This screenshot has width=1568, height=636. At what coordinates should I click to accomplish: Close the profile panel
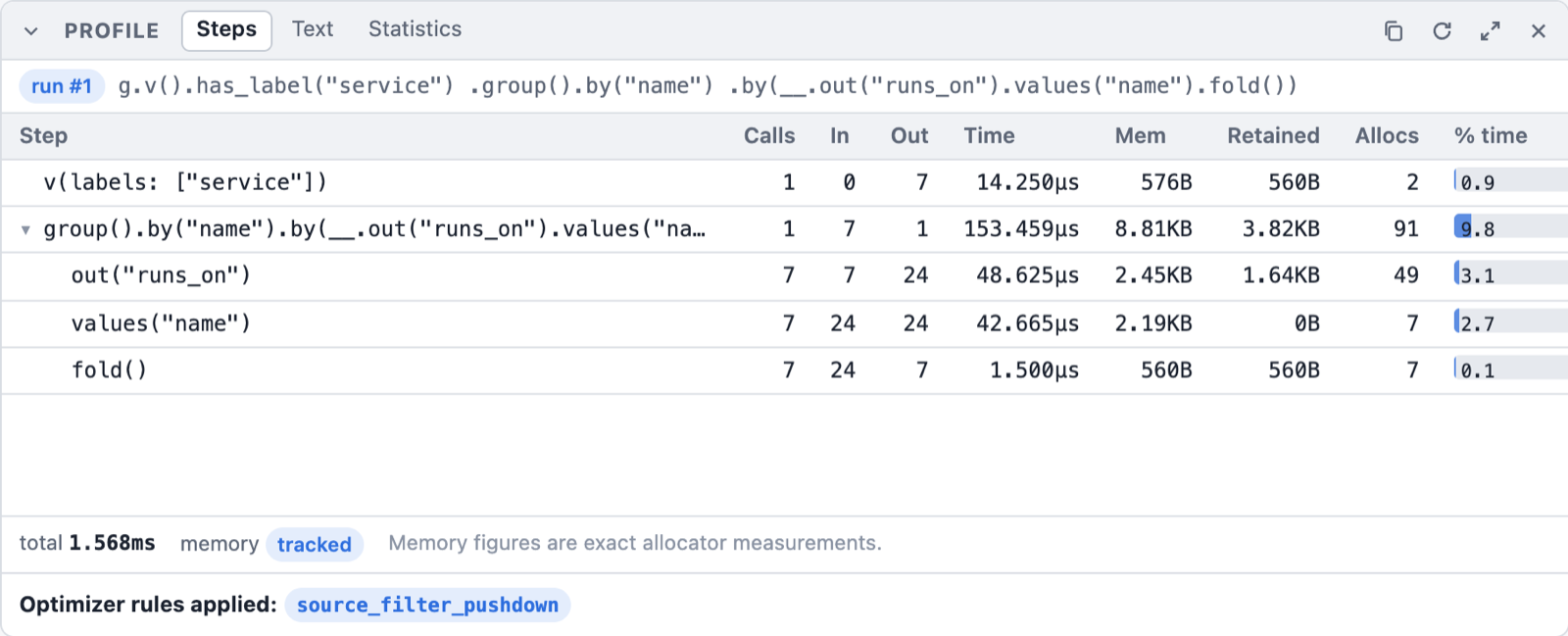click(1539, 31)
